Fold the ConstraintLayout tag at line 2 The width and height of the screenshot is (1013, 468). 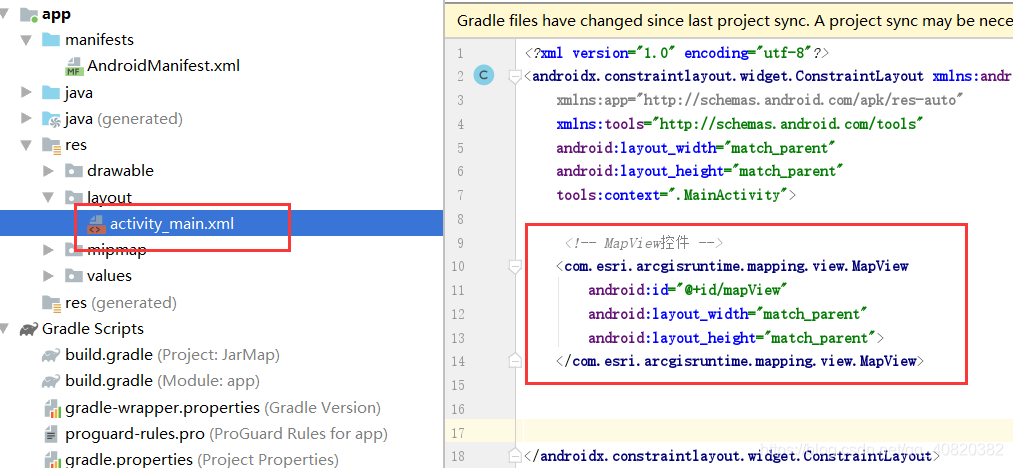[x=515, y=77]
